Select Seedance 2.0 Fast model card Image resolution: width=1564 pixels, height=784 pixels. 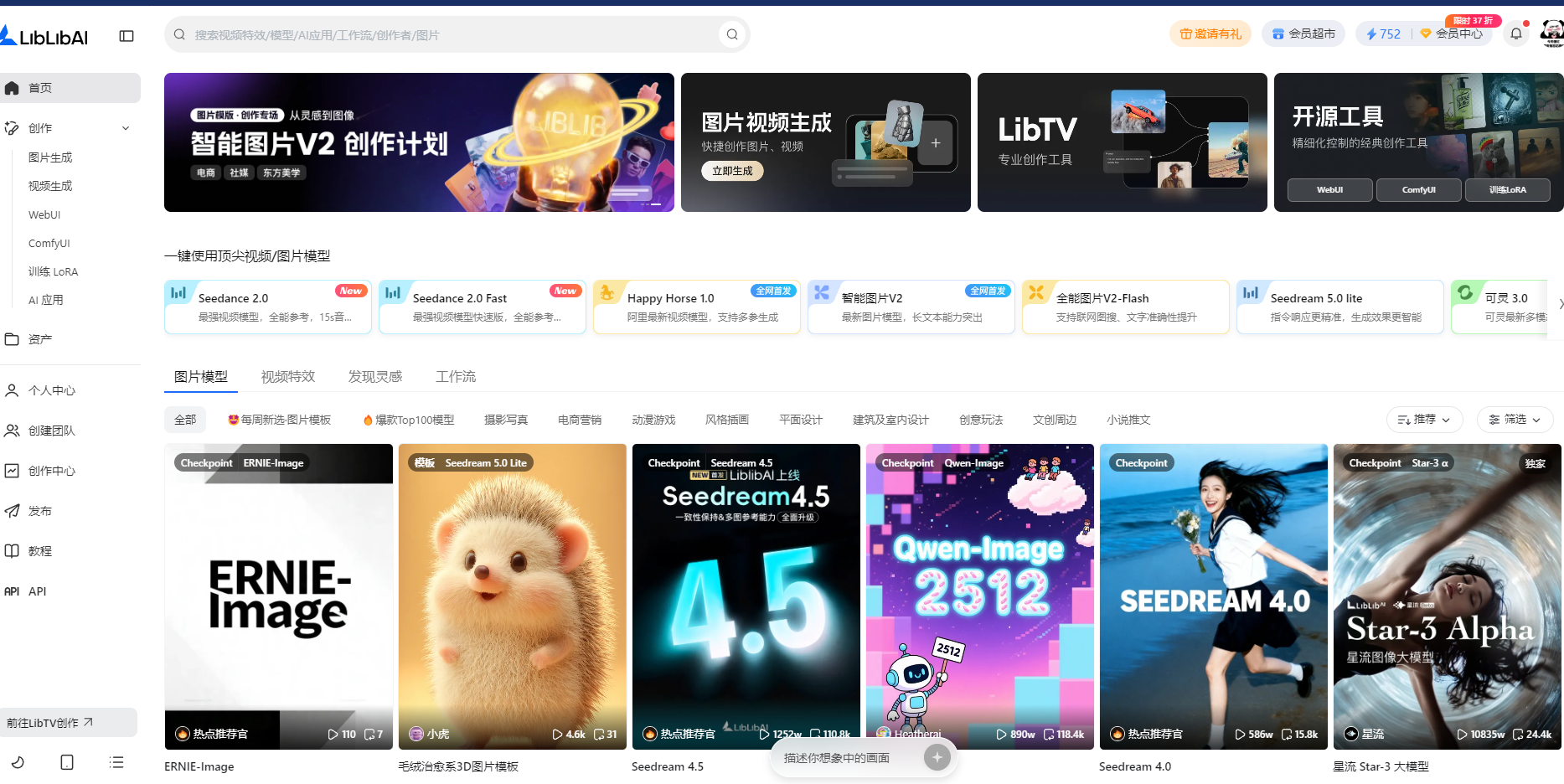483,307
